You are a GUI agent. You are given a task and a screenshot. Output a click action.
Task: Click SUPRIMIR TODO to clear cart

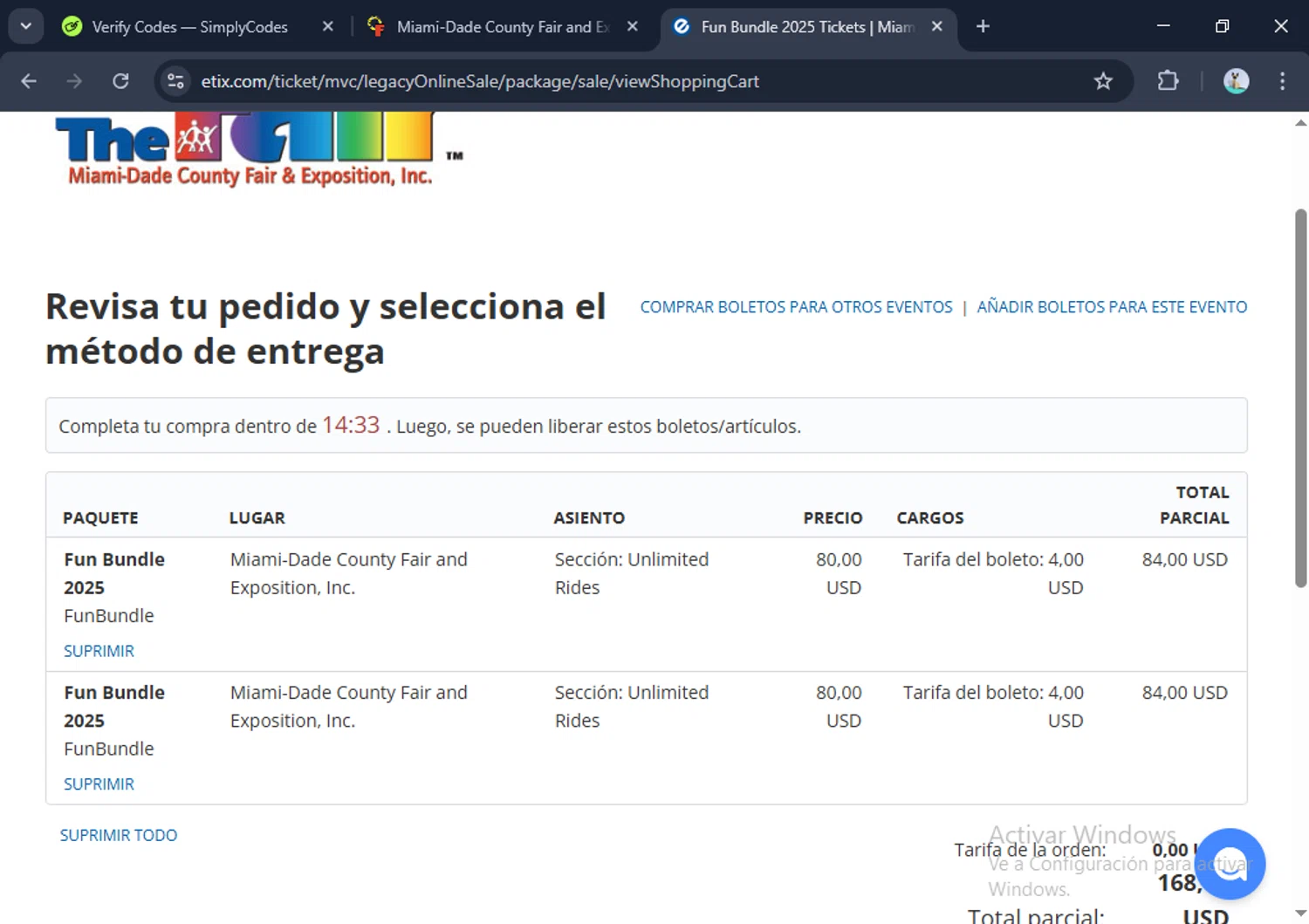click(x=119, y=835)
